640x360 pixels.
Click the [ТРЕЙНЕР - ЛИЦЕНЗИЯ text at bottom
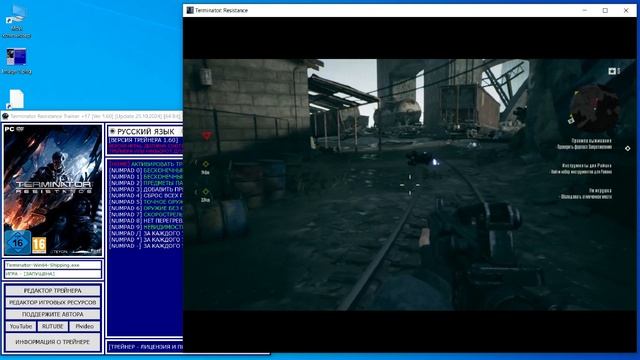(146, 347)
